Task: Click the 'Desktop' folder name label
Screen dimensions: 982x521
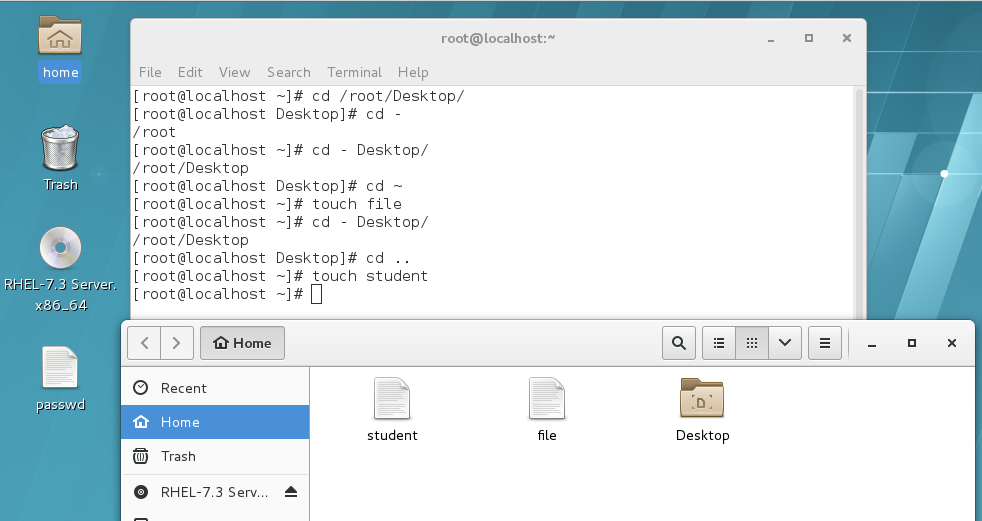Action: [702, 435]
